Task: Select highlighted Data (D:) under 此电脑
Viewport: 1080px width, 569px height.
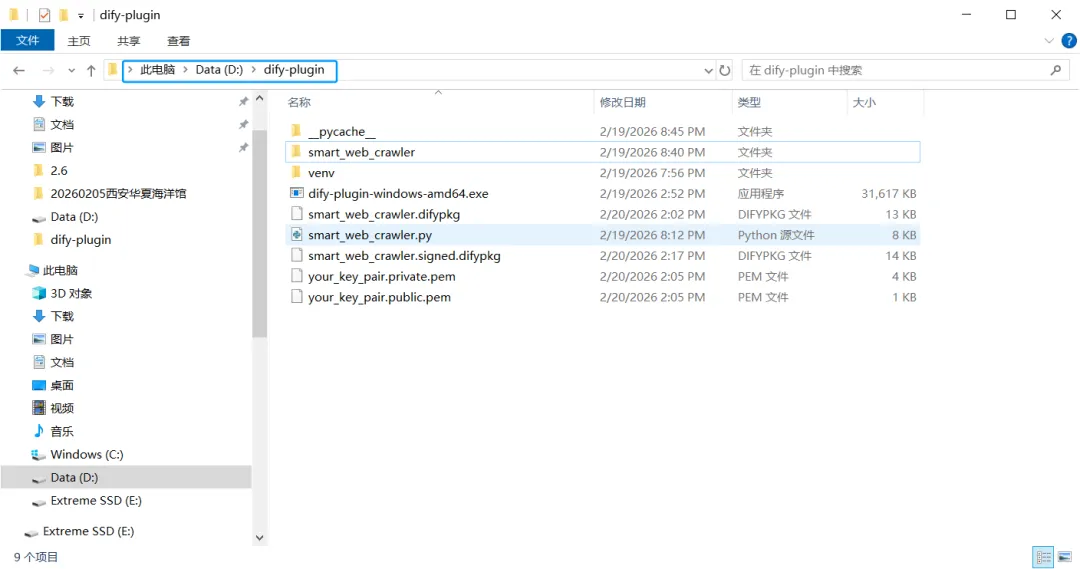Action: point(126,477)
